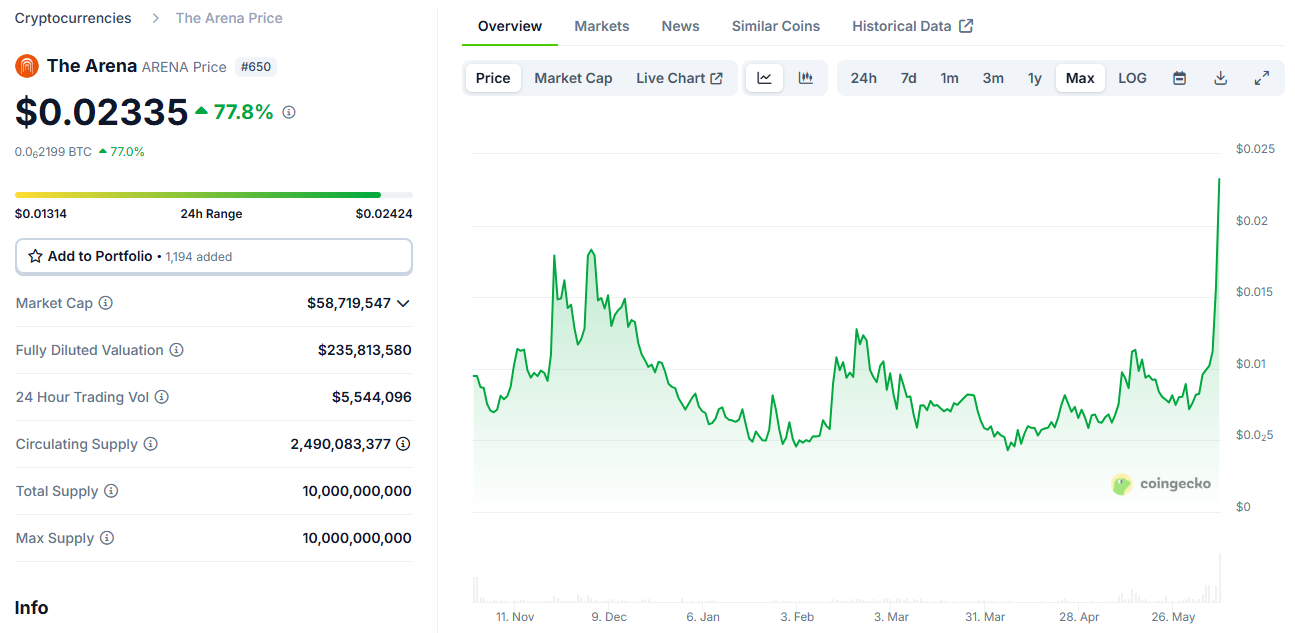Expand chart to fullscreen icon
The width and height of the screenshot is (1295, 633).
point(1262,78)
